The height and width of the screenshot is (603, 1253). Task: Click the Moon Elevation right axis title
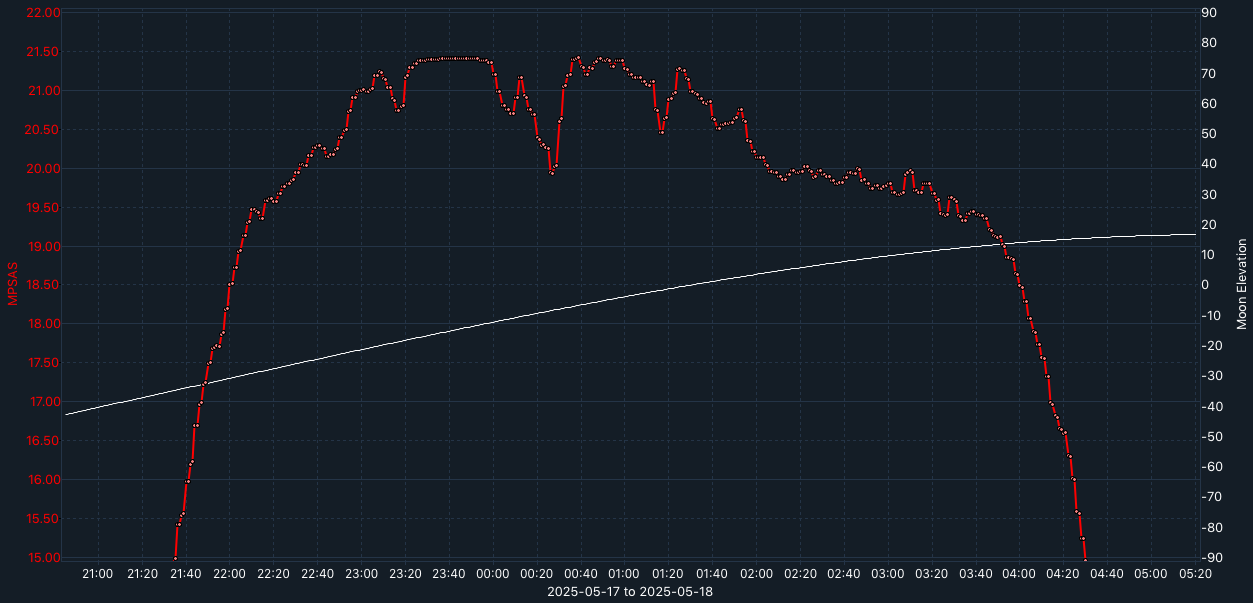(x=1241, y=284)
